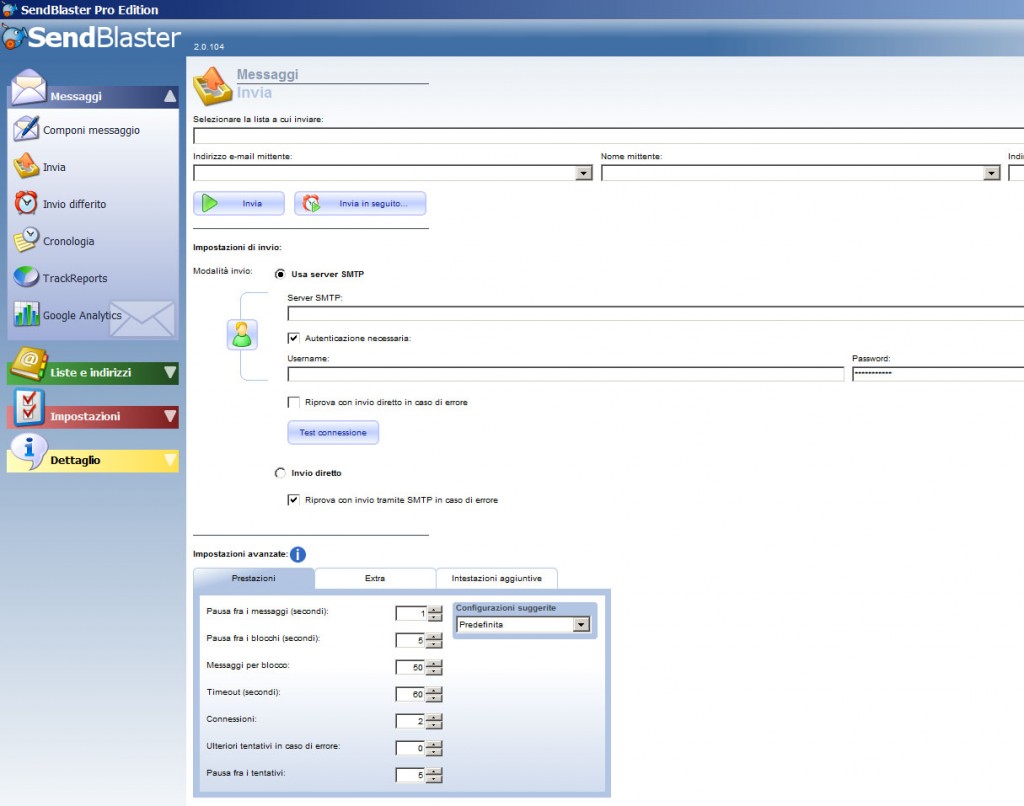This screenshot has width=1024, height=806.
Task: Open Componi messaggio pencil icon
Action: click(26, 128)
